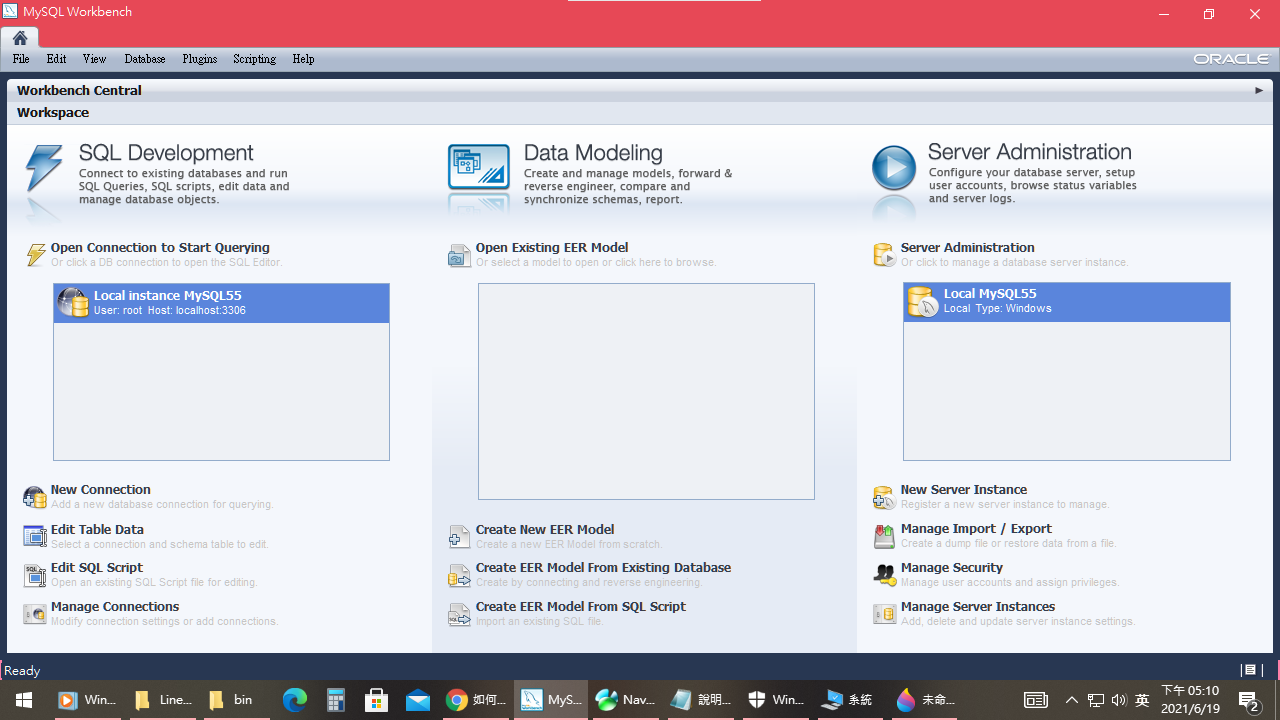Click the Manage Import / Export icon
Viewport: 1280px width, 720px height.
884,536
